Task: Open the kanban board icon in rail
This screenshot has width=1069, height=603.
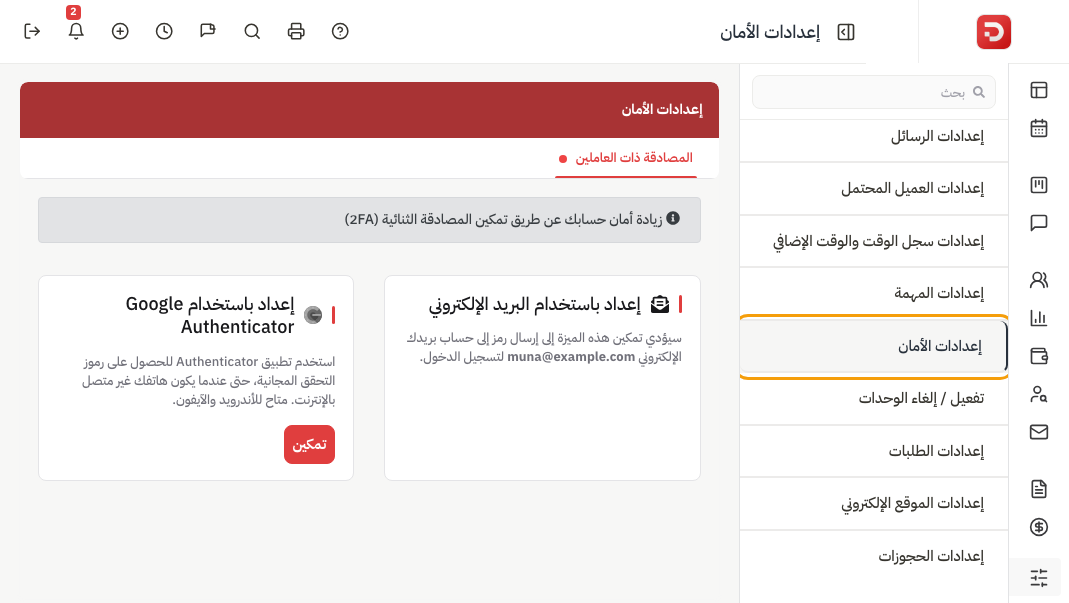Action: 1039,185
